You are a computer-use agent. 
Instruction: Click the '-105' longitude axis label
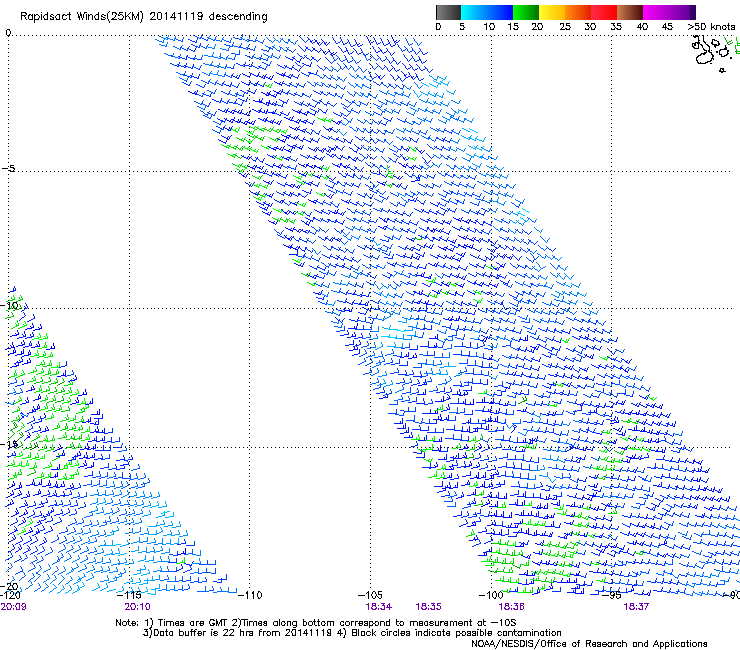click(370, 595)
